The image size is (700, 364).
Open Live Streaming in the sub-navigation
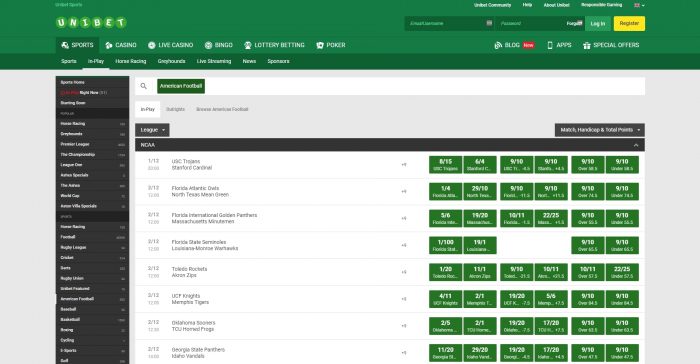(214, 61)
